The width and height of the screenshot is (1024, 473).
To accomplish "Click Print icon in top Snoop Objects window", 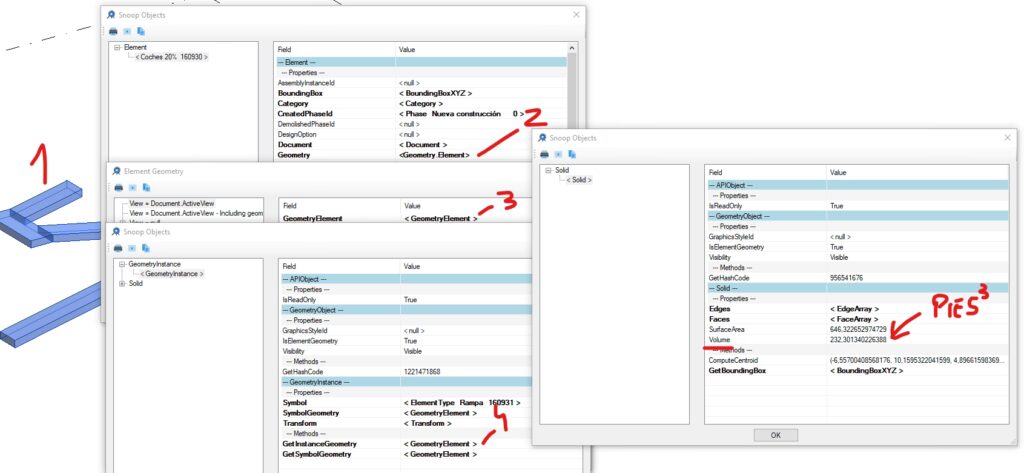I will (113, 31).
